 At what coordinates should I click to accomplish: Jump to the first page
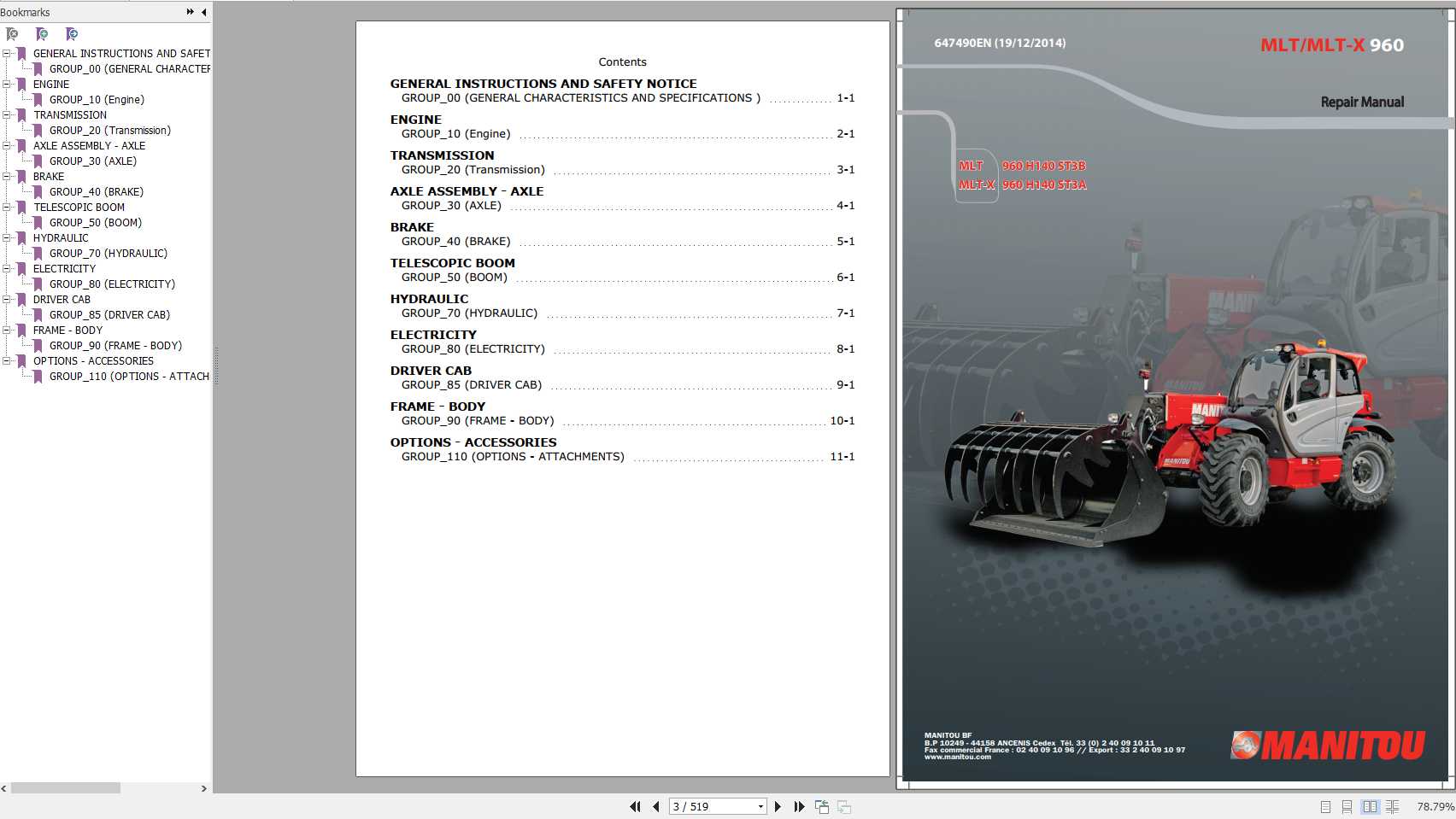[635, 806]
